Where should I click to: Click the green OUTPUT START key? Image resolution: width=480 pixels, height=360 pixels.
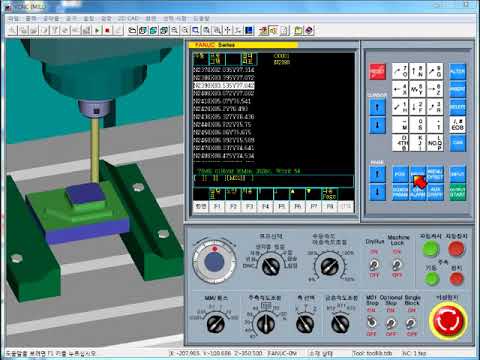pos(457,192)
